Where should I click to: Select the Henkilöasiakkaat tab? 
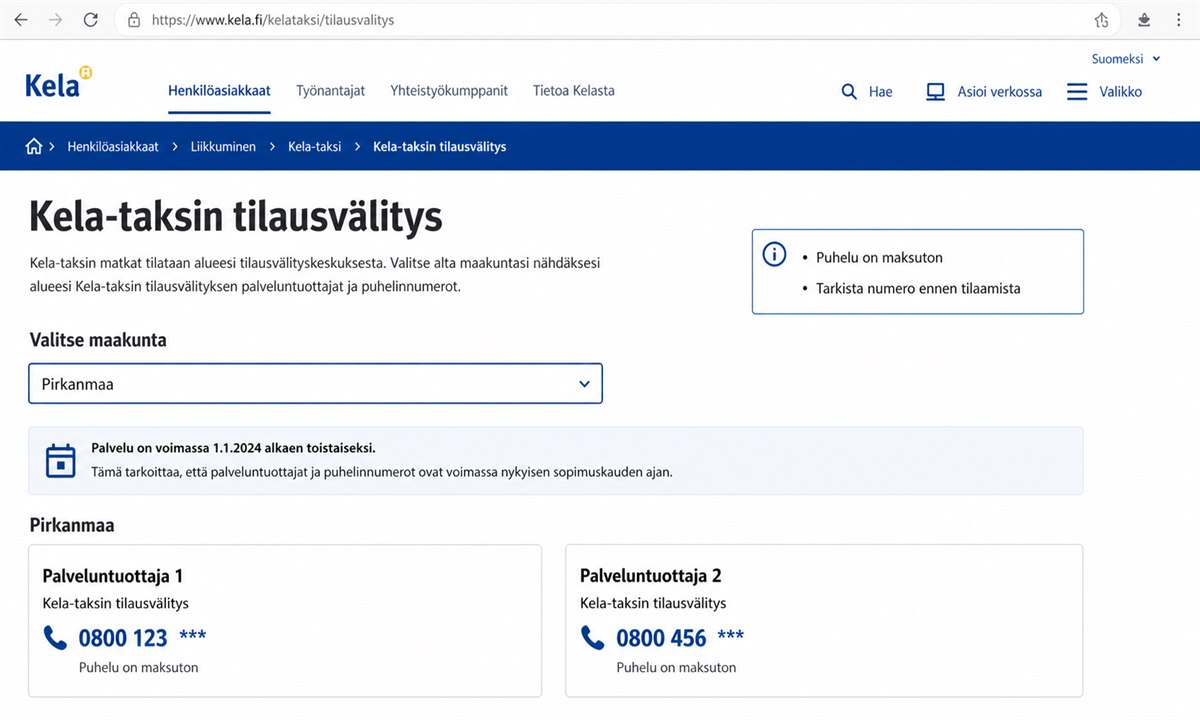pyautogui.click(x=219, y=91)
